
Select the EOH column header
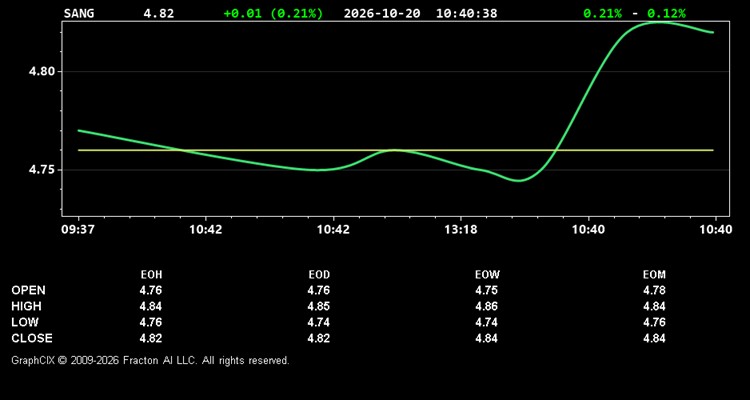pos(151,275)
